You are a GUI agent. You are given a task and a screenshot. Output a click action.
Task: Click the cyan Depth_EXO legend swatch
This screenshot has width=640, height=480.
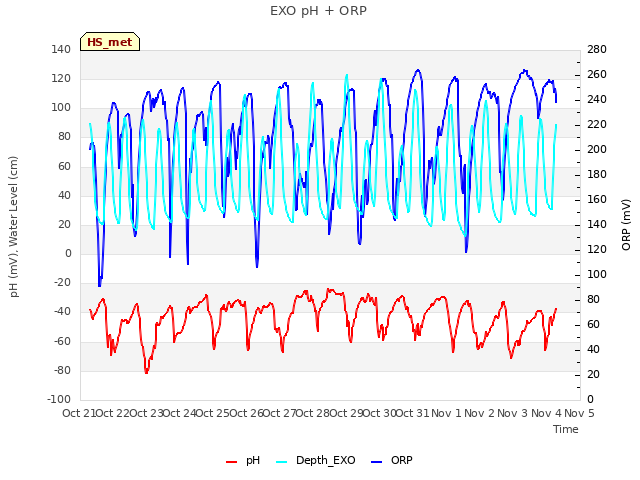pyautogui.click(x=282, y=462)
